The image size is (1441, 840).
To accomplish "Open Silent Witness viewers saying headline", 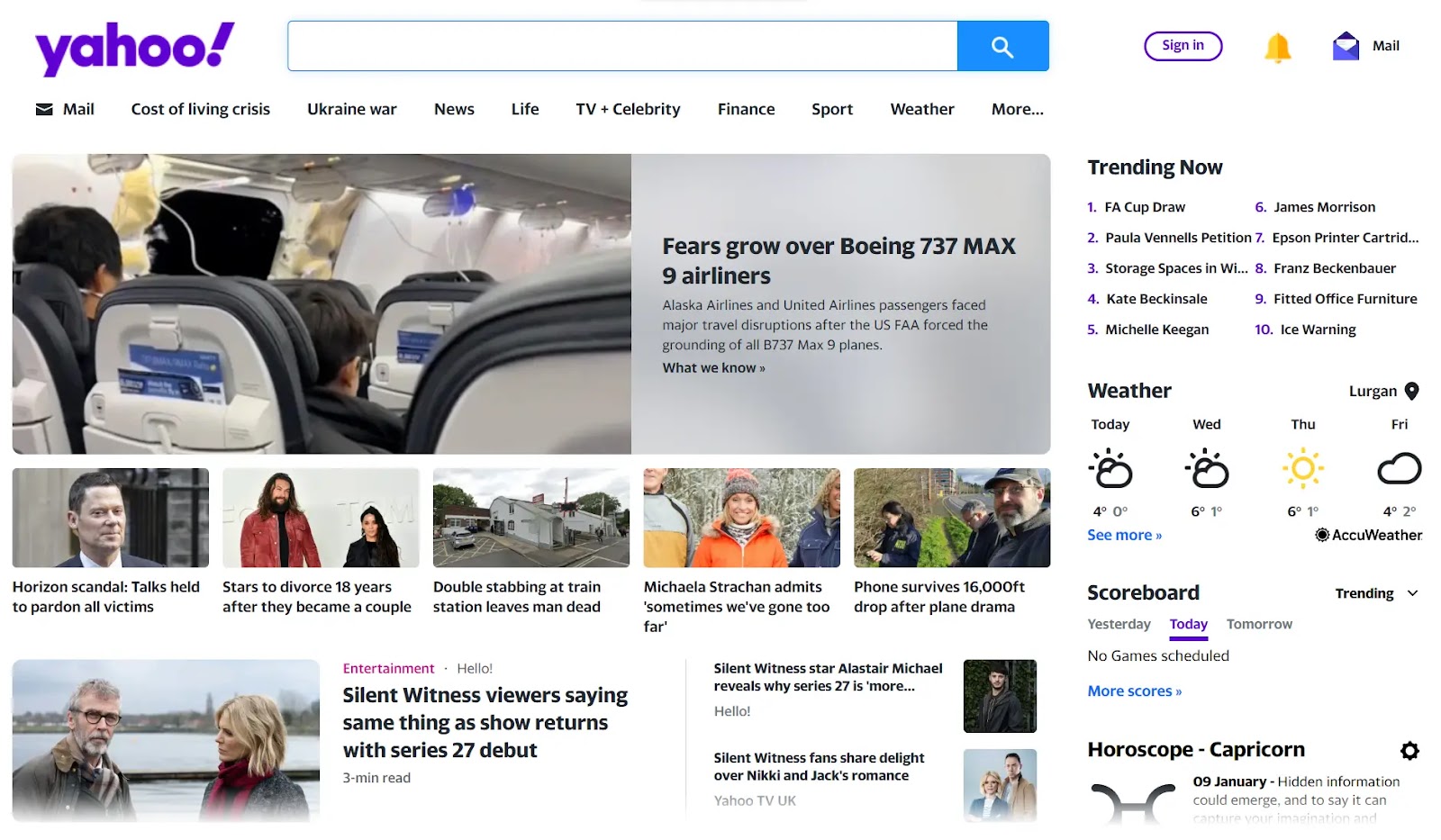I will click(x=485, y=723).
